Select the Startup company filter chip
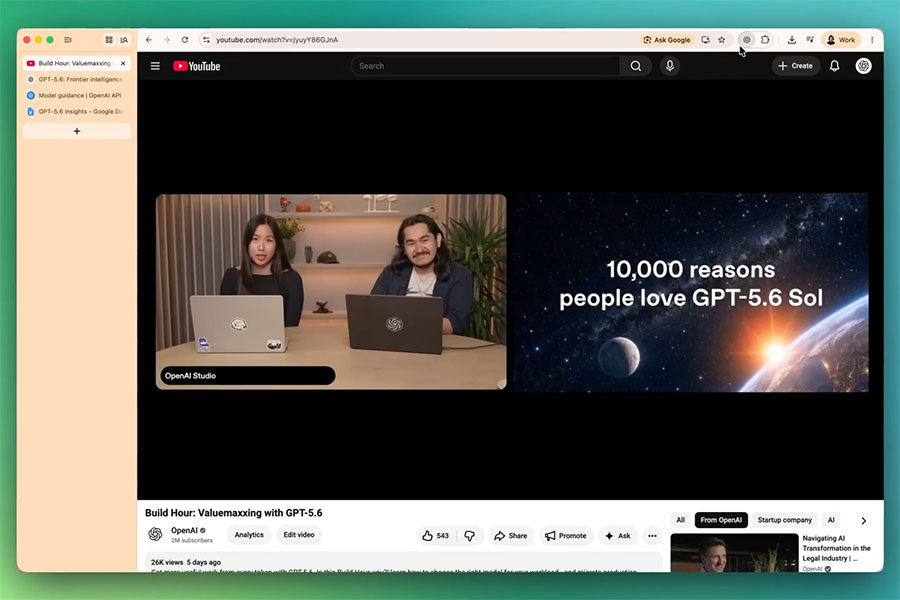Screen dimensions: 900x600 785,520
